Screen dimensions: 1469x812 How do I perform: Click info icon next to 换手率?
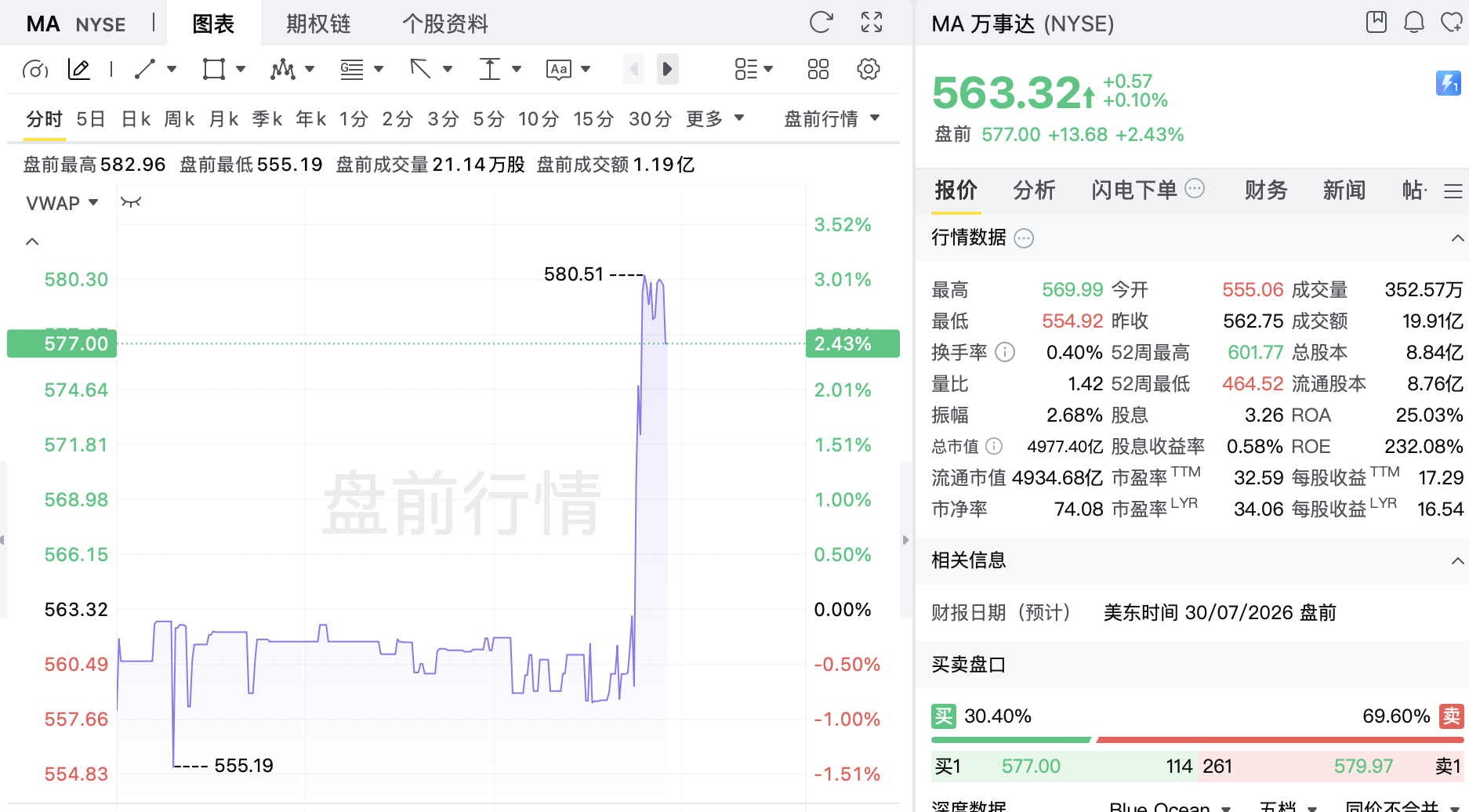pyautogui.click(x=1005, y=352)
